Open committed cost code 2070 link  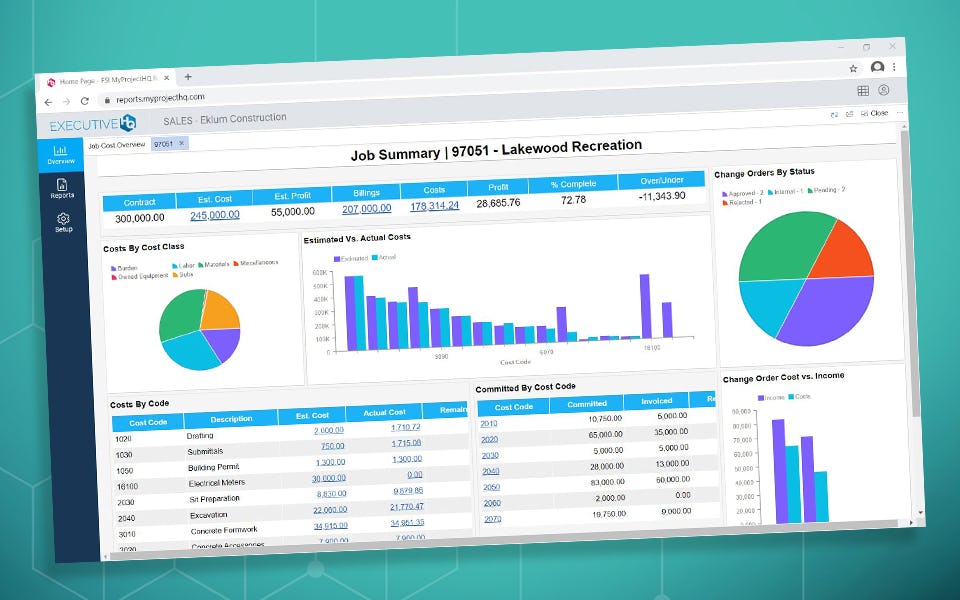(x=493, y=519)
